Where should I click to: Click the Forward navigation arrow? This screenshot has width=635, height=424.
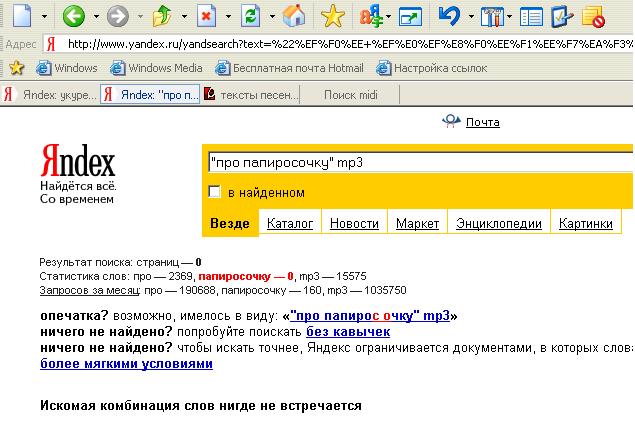[117, 17]
